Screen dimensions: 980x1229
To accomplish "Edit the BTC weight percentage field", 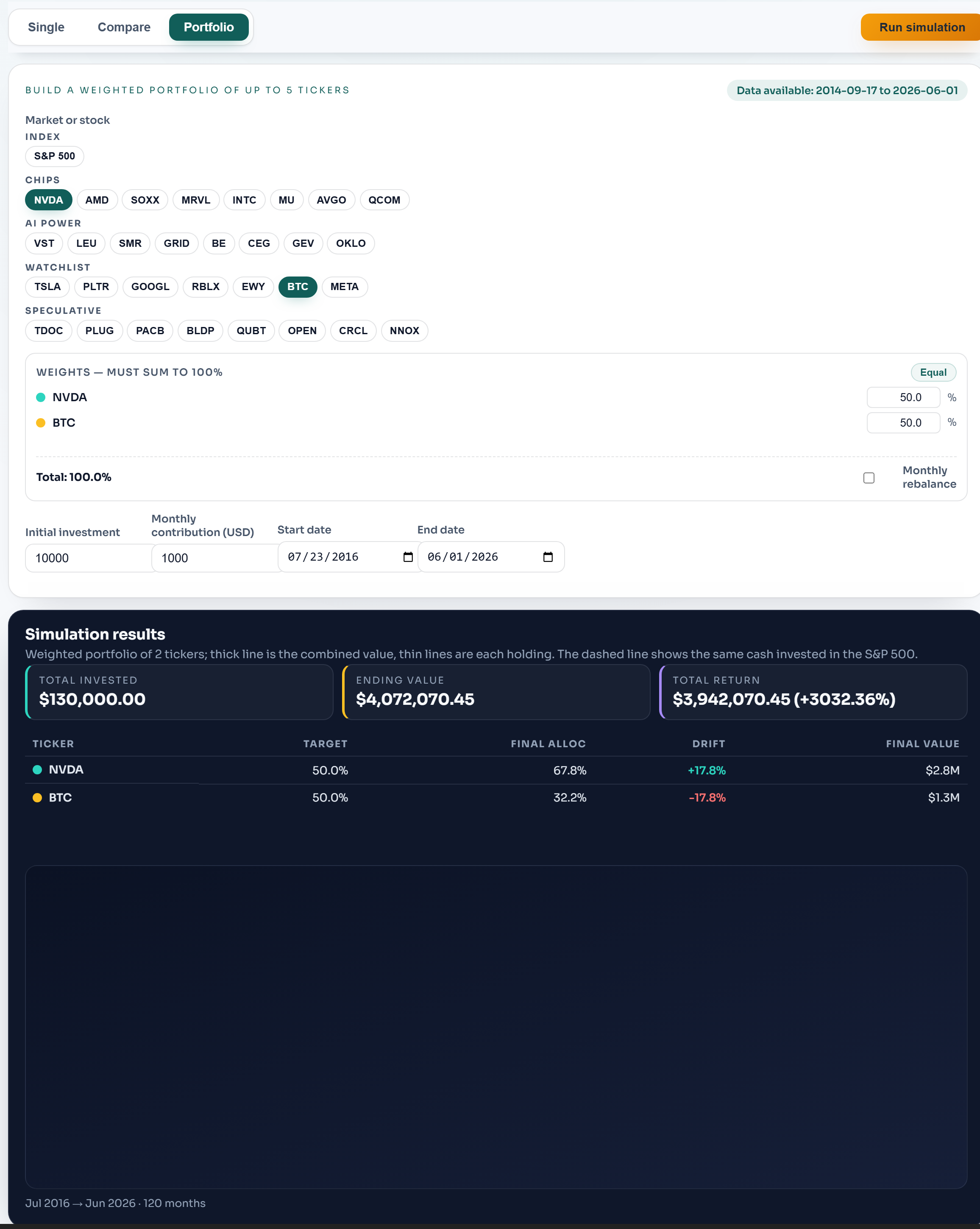I will 903,422.
